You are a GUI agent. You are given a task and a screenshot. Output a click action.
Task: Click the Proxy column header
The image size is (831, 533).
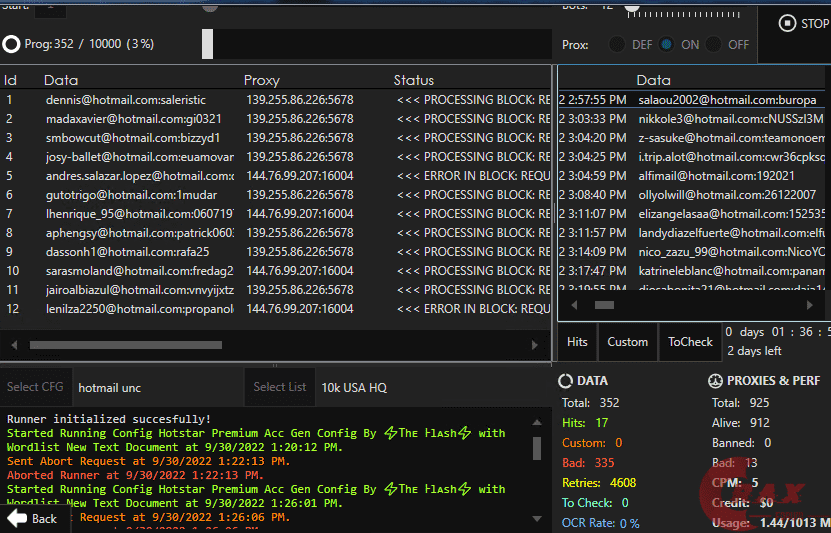pos(261,80)
